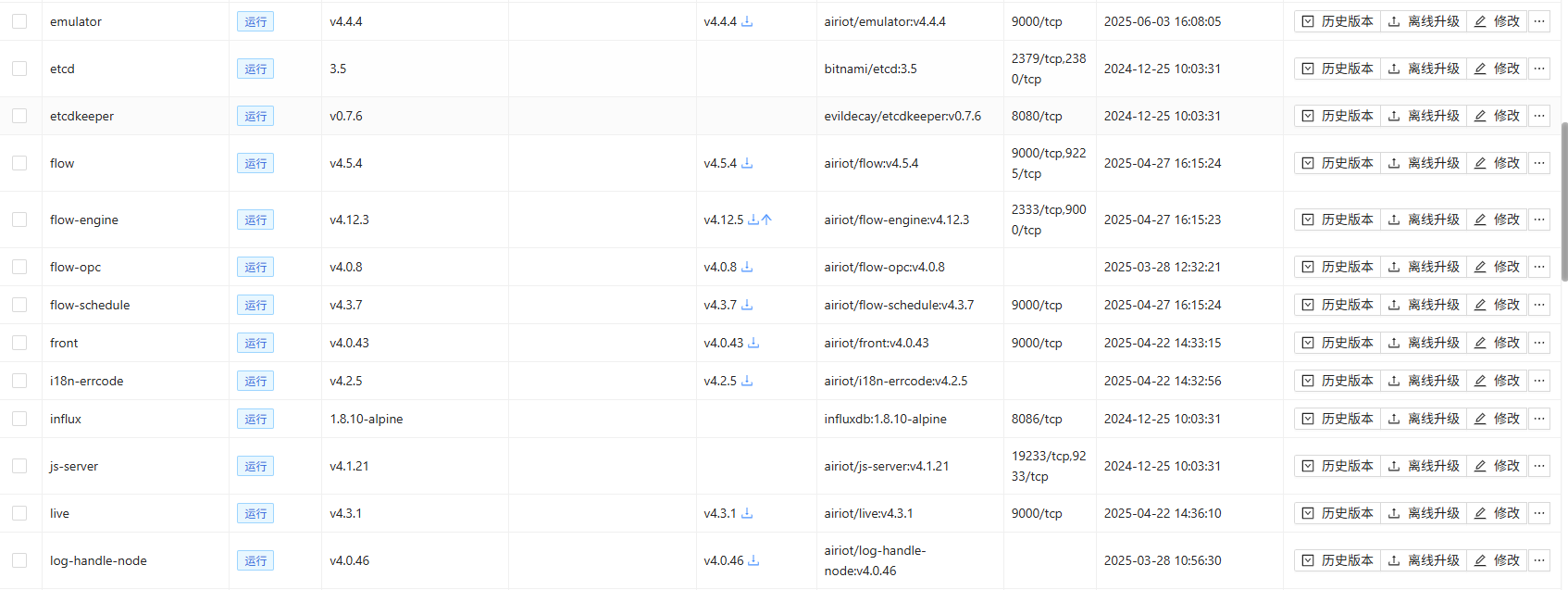Click port text 8080/tcp
This screenshot has height=590, width=1568.
click(x=1037, y=116)
